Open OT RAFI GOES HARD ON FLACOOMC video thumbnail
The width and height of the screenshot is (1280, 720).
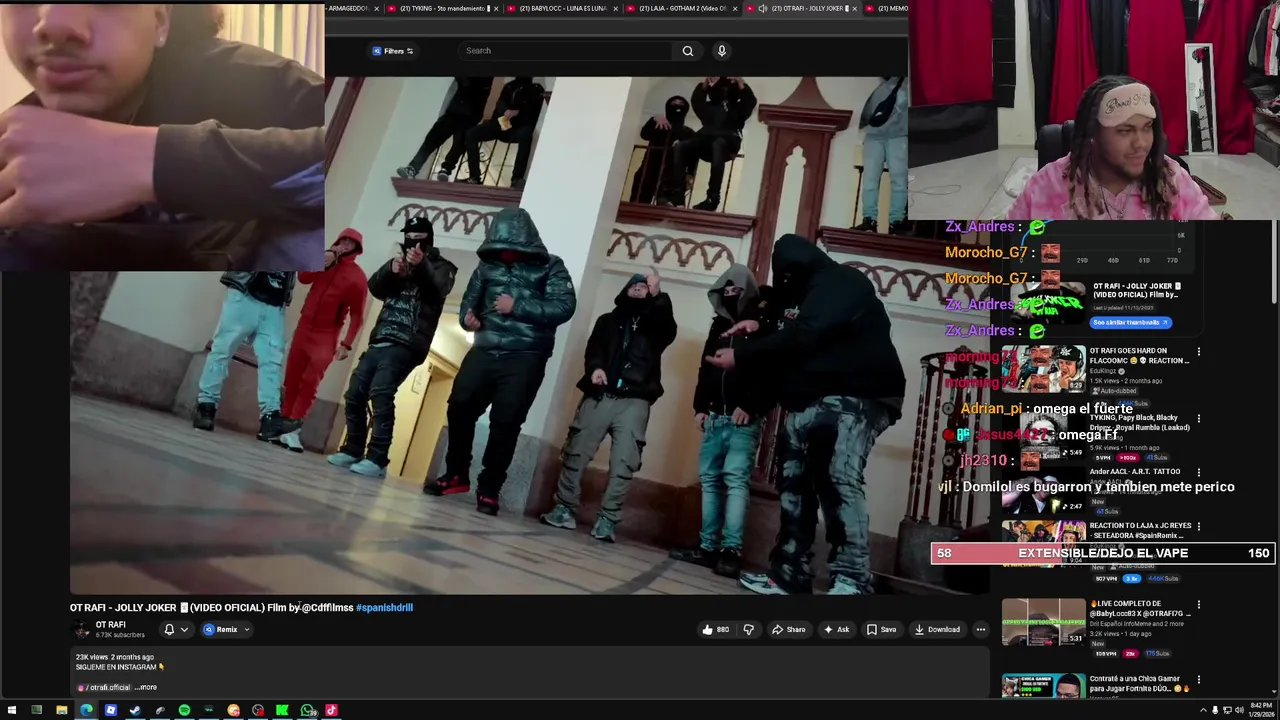coord(1043,368)
